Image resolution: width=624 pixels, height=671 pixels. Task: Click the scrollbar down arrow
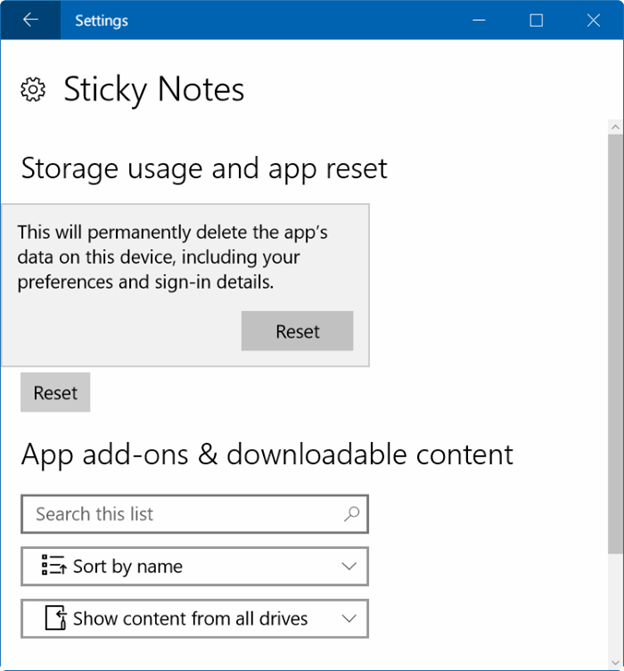[x=615, y=663]
